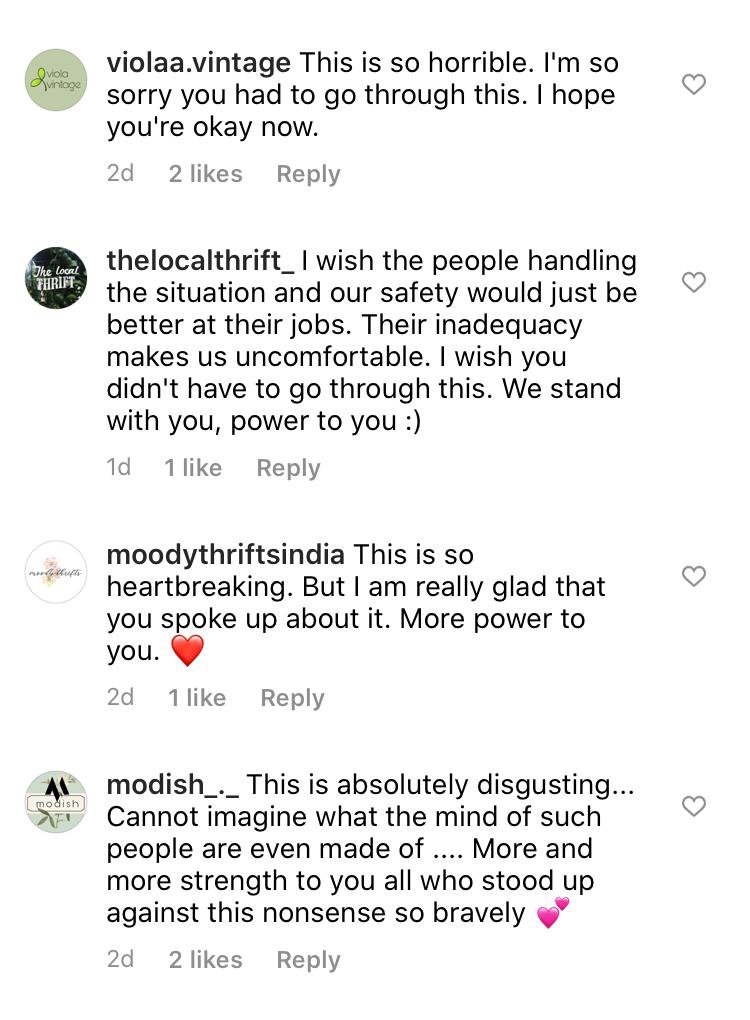Reply to modish_._ comment
750x1020 pixels.
click(x=308, y=960)
